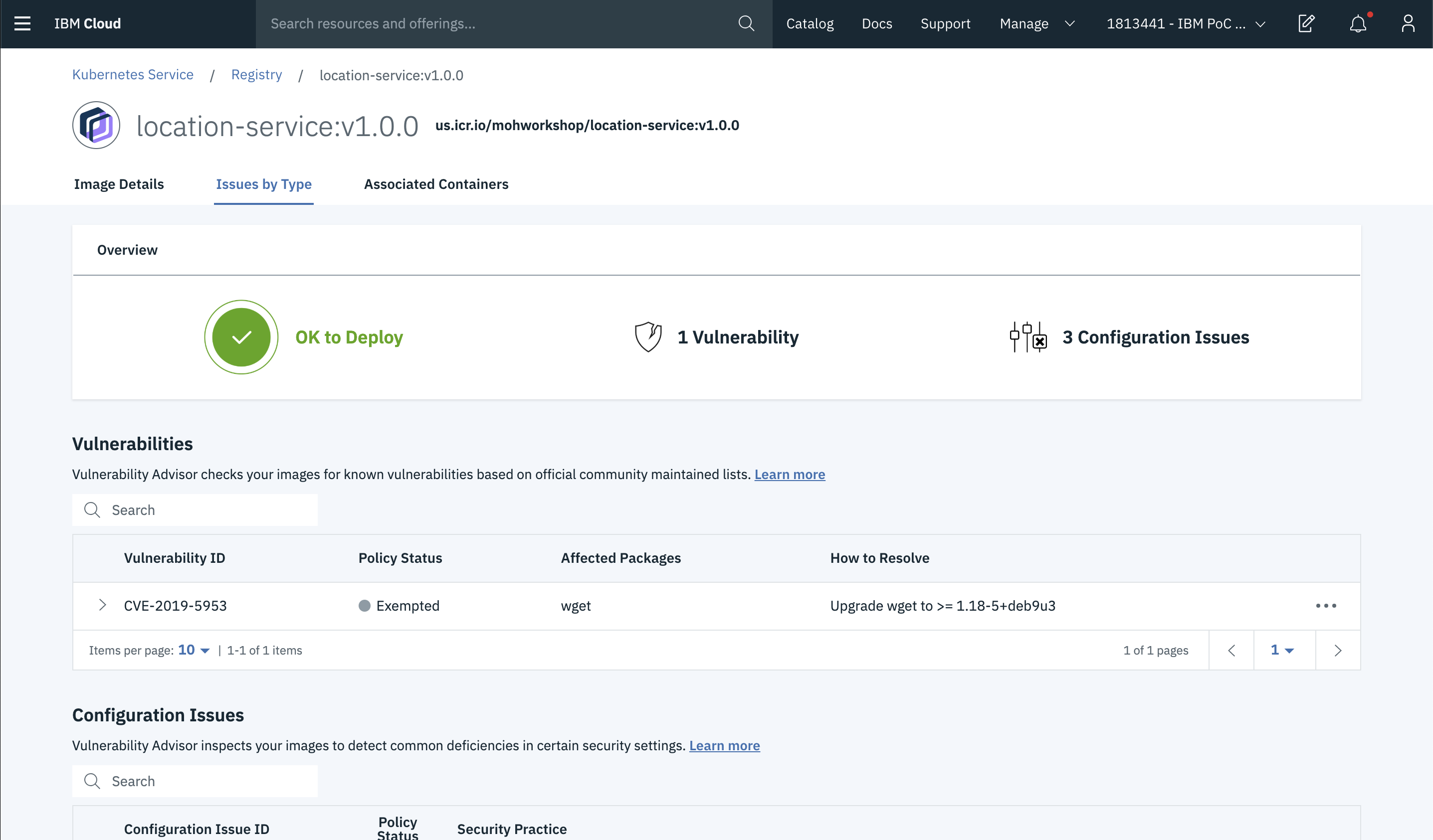Click Learn more under Configuration Issues

724,745
